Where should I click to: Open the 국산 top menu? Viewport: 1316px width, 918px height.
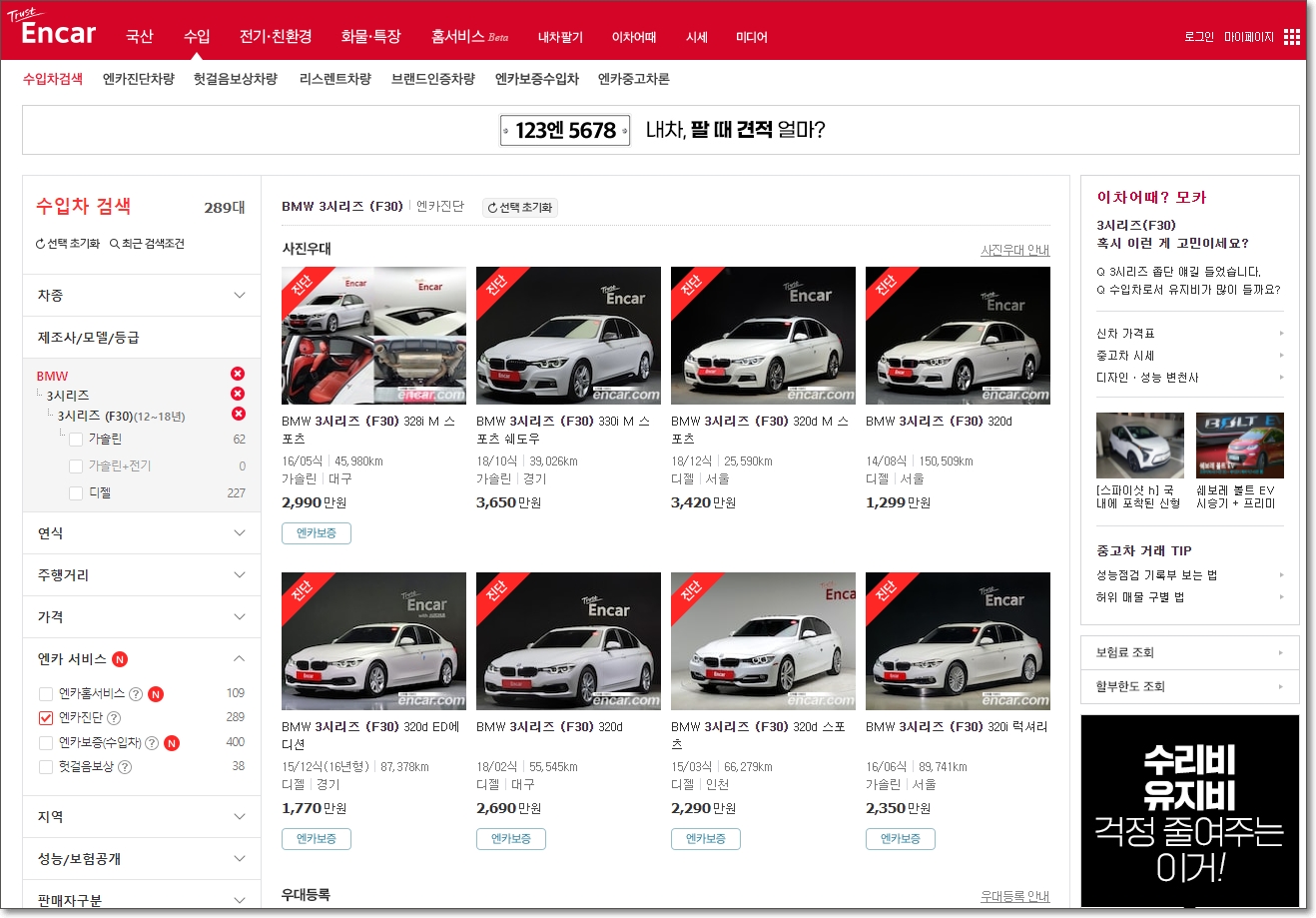140,37
